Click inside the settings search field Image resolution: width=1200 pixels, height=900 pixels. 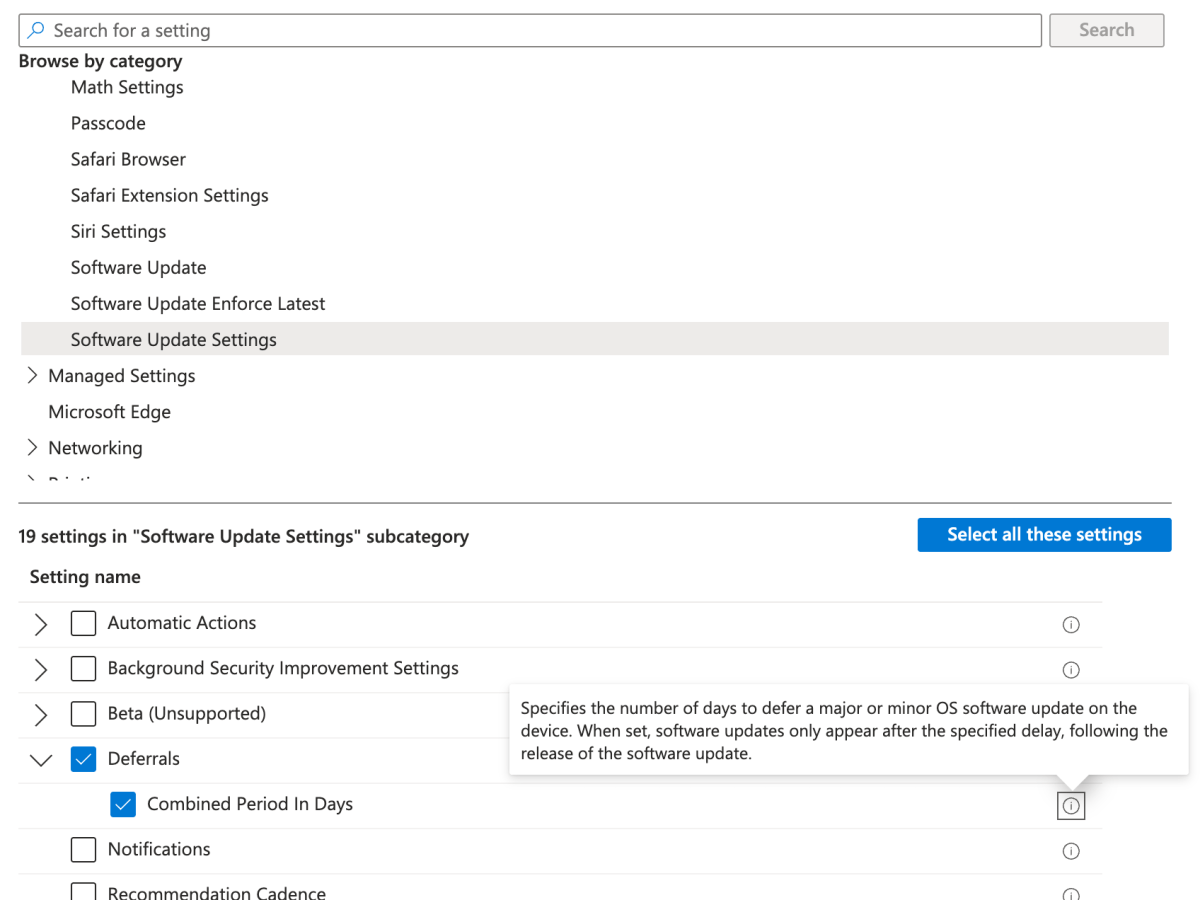[300, 30]
